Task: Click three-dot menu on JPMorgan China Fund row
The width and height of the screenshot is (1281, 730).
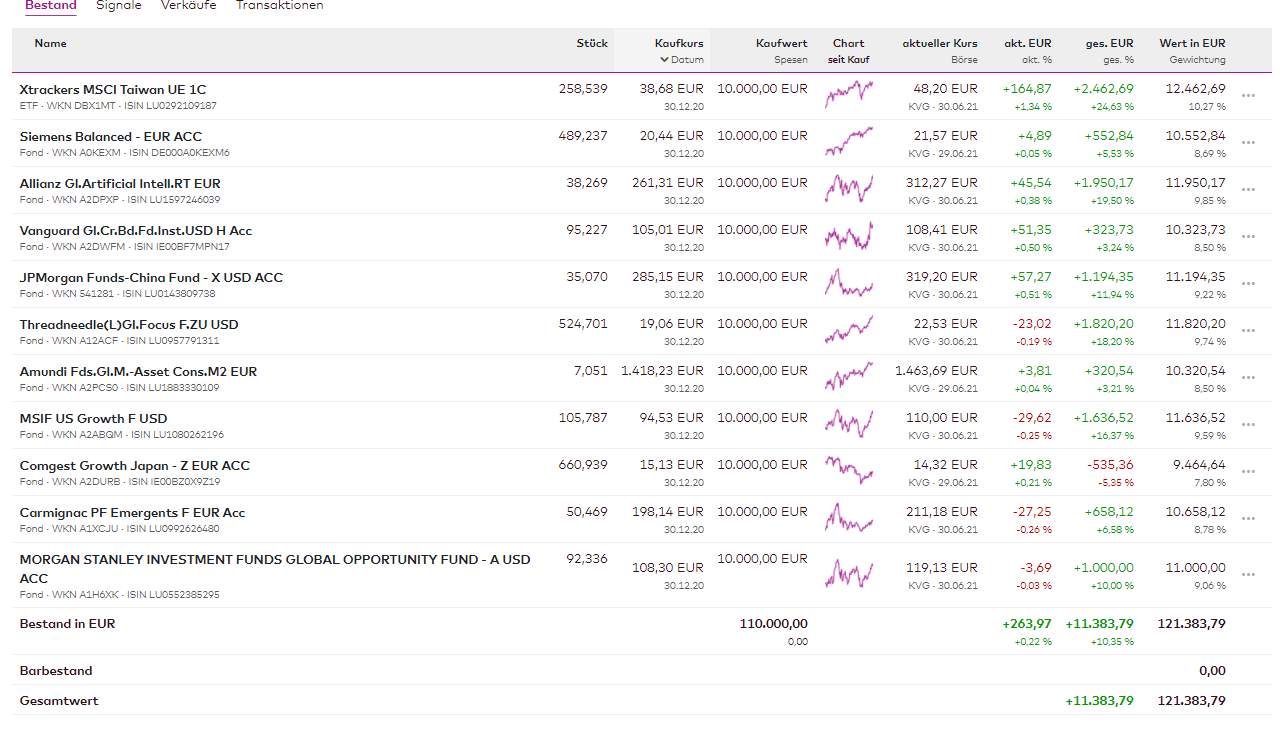Action: (1248, 284)
